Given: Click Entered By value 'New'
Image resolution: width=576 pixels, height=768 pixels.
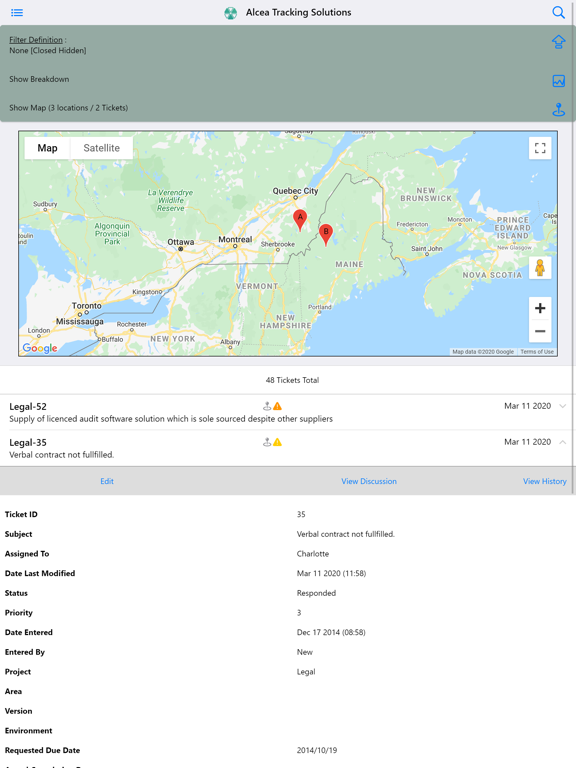Looking at the screenshot, I should pos(305,652).
